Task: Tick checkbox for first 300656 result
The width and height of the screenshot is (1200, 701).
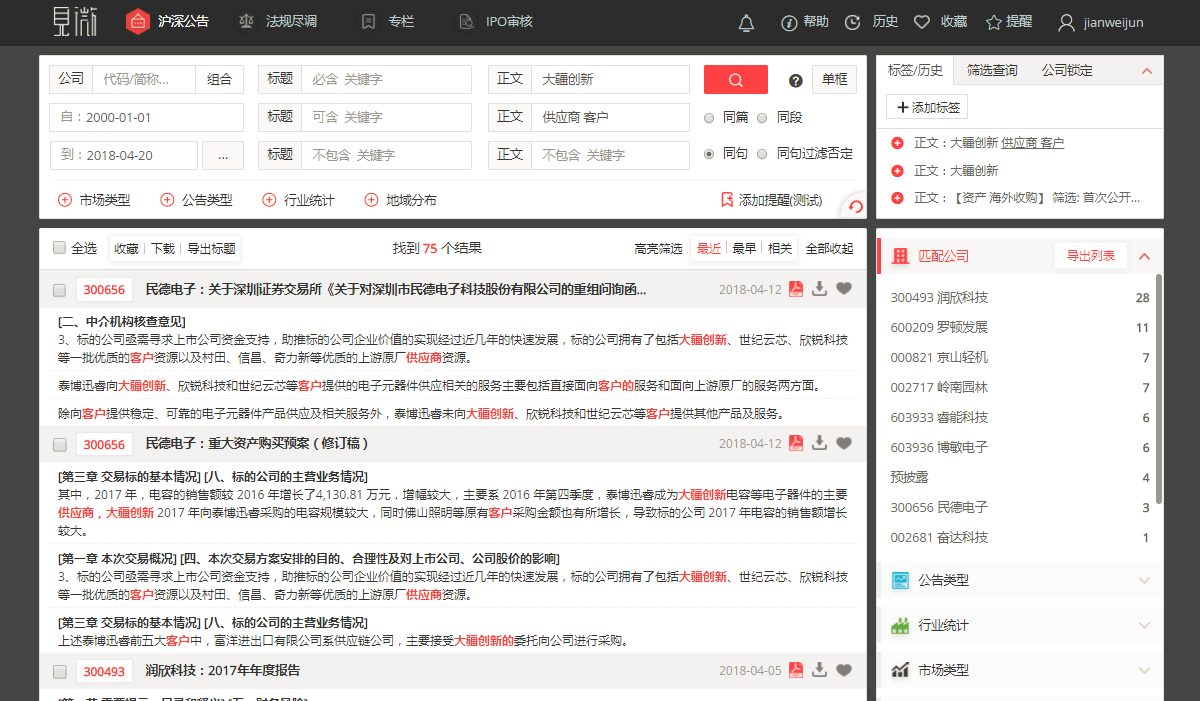Action: click(60, 290)
